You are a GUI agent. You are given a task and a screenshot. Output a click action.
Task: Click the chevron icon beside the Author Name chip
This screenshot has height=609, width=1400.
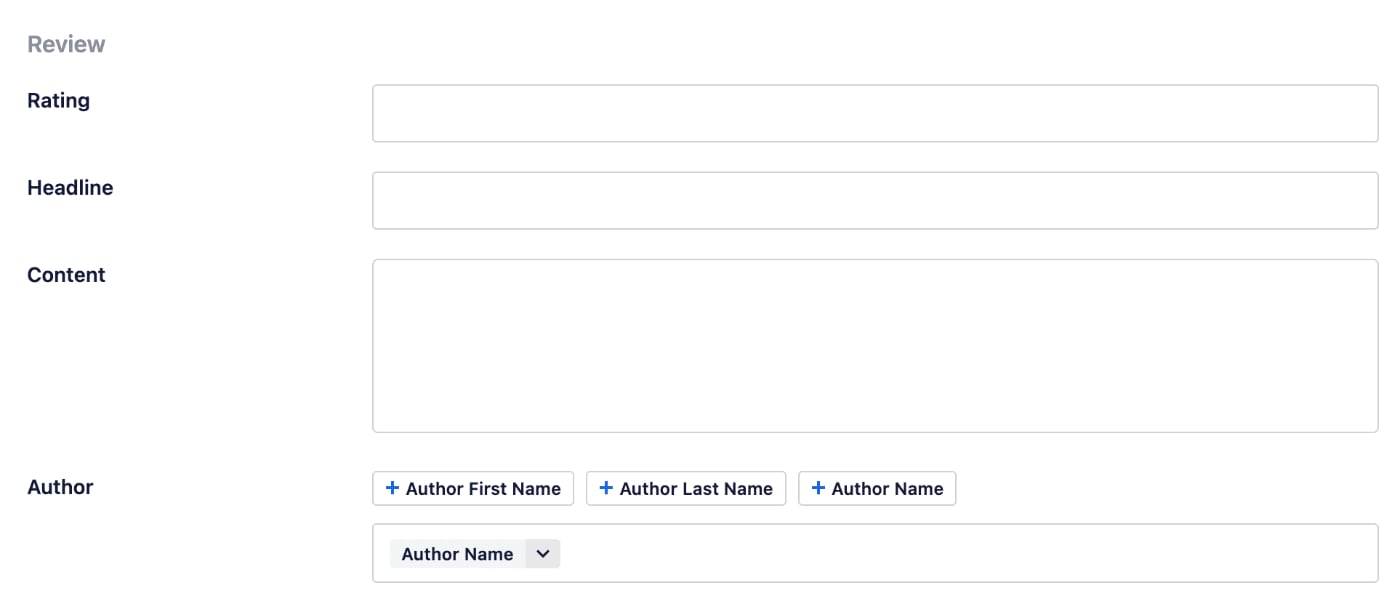coord(541,553)
